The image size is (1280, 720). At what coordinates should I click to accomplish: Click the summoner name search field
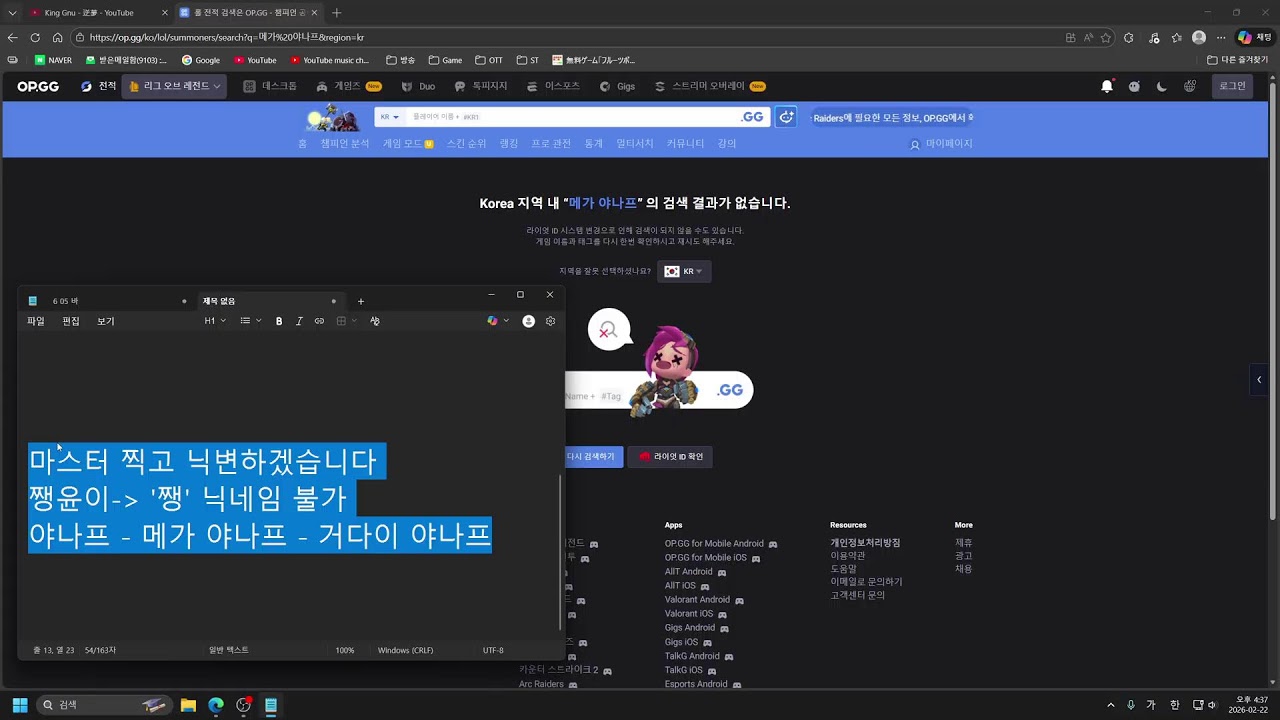click(570, 117)
